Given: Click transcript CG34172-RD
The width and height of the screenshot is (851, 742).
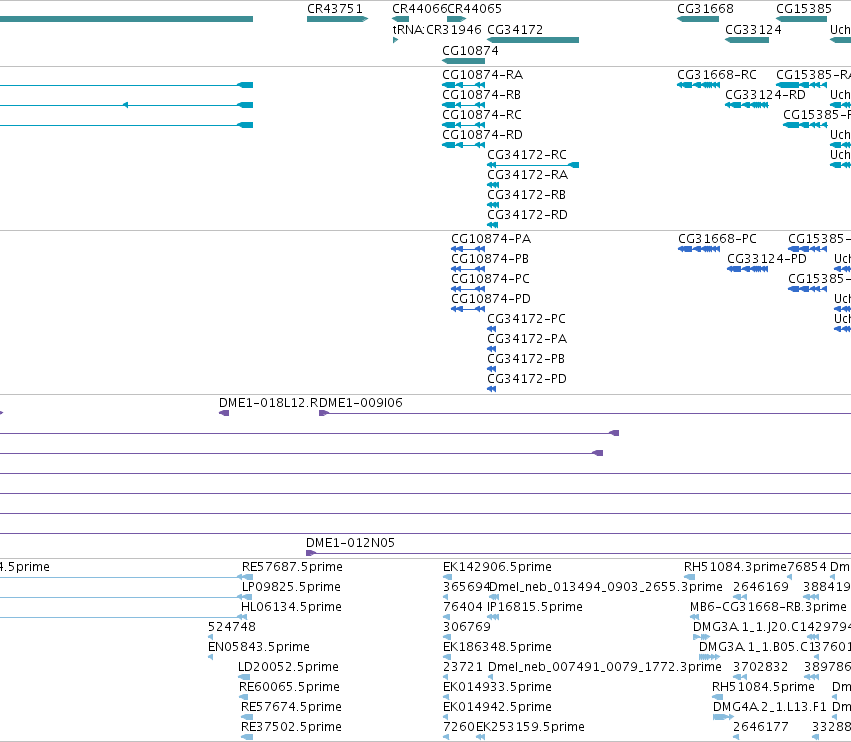Looking at the screenshot, I should point(528,215).
